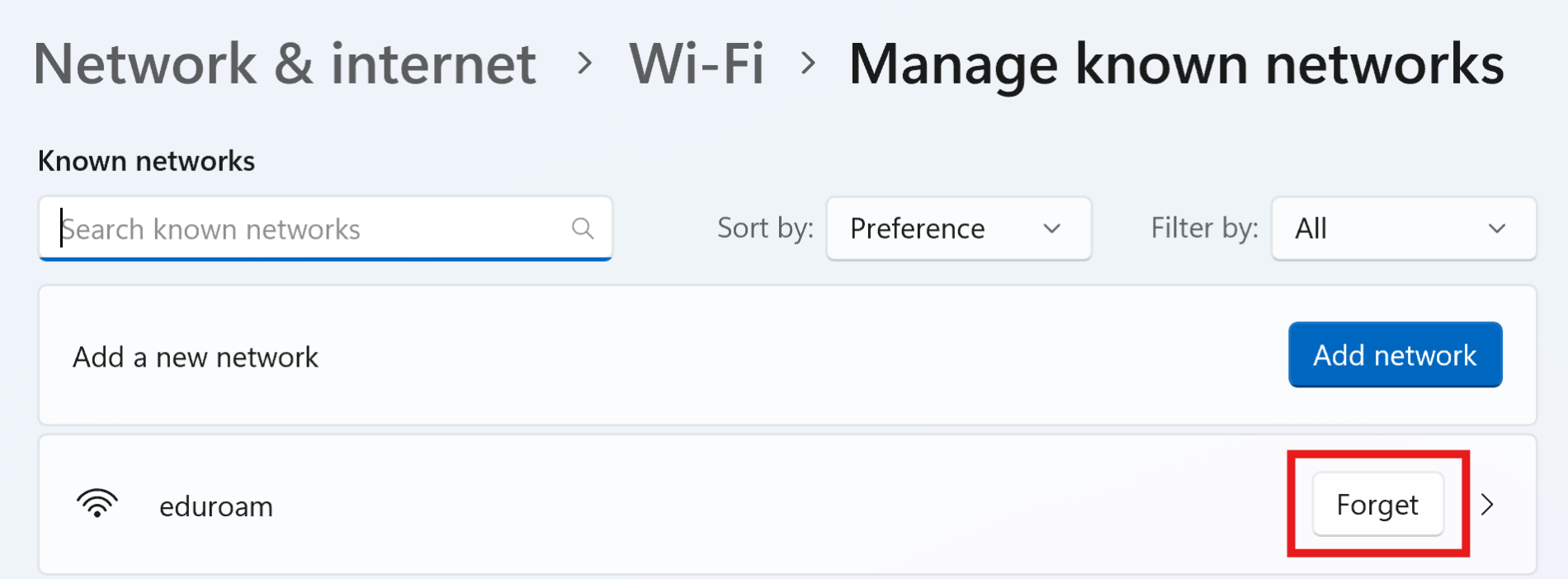Viewport: 1568px width, 579px height.
Task: Go to the Wi-Fi breadcrumb page
Action: click(x=697, y=64)
